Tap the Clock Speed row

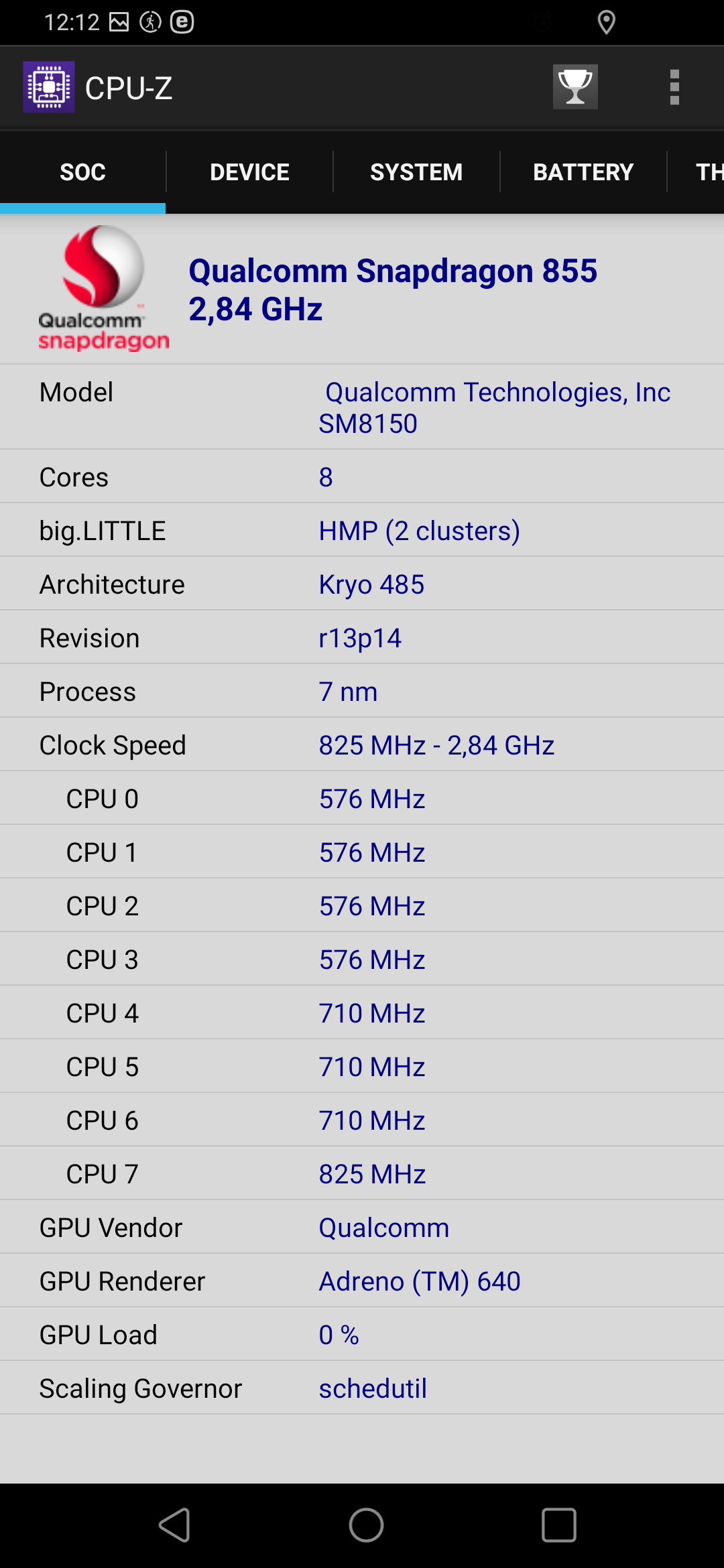[x=362, y=744]
